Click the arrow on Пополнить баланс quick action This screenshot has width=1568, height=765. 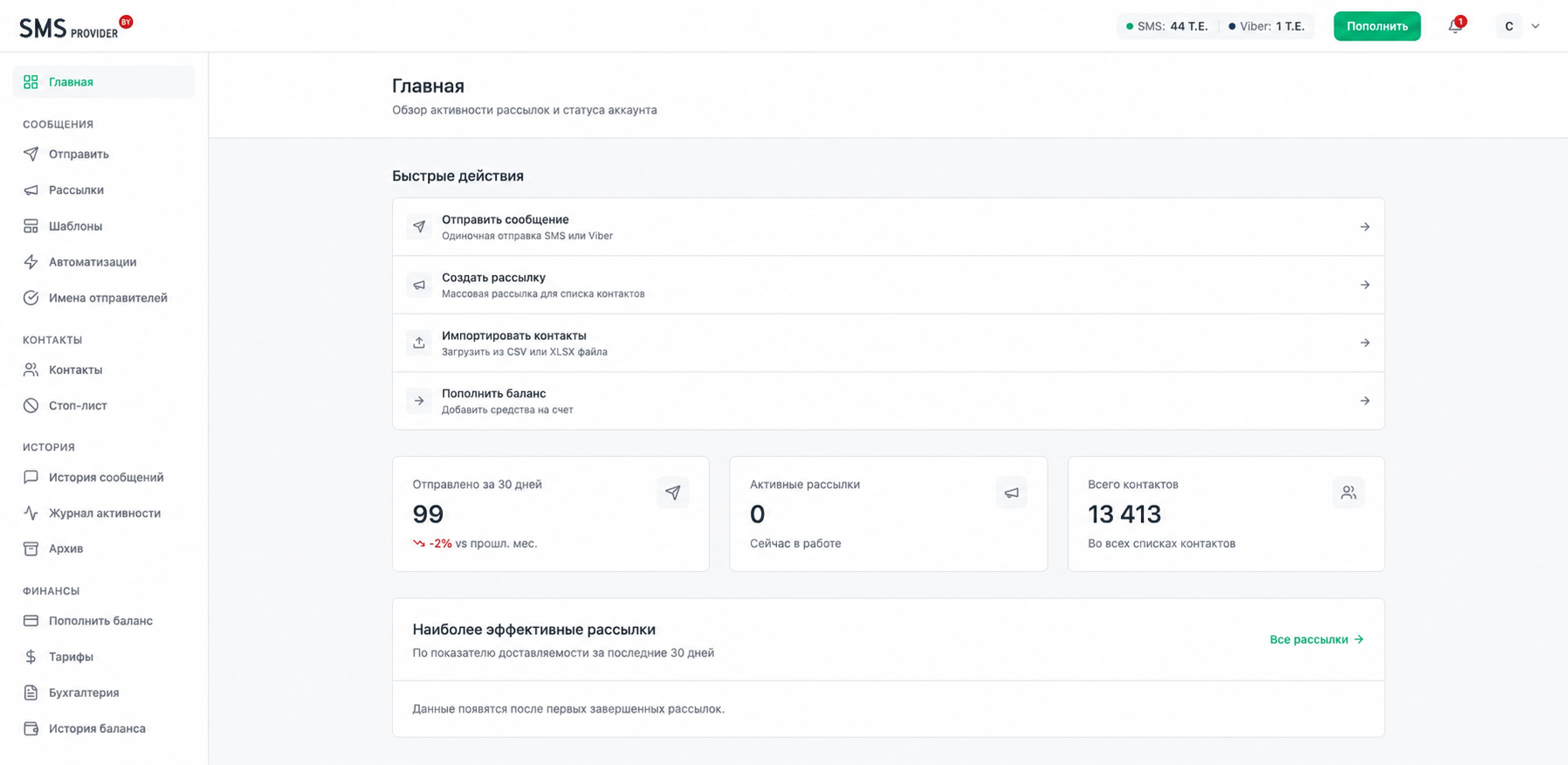(1365, 401)
